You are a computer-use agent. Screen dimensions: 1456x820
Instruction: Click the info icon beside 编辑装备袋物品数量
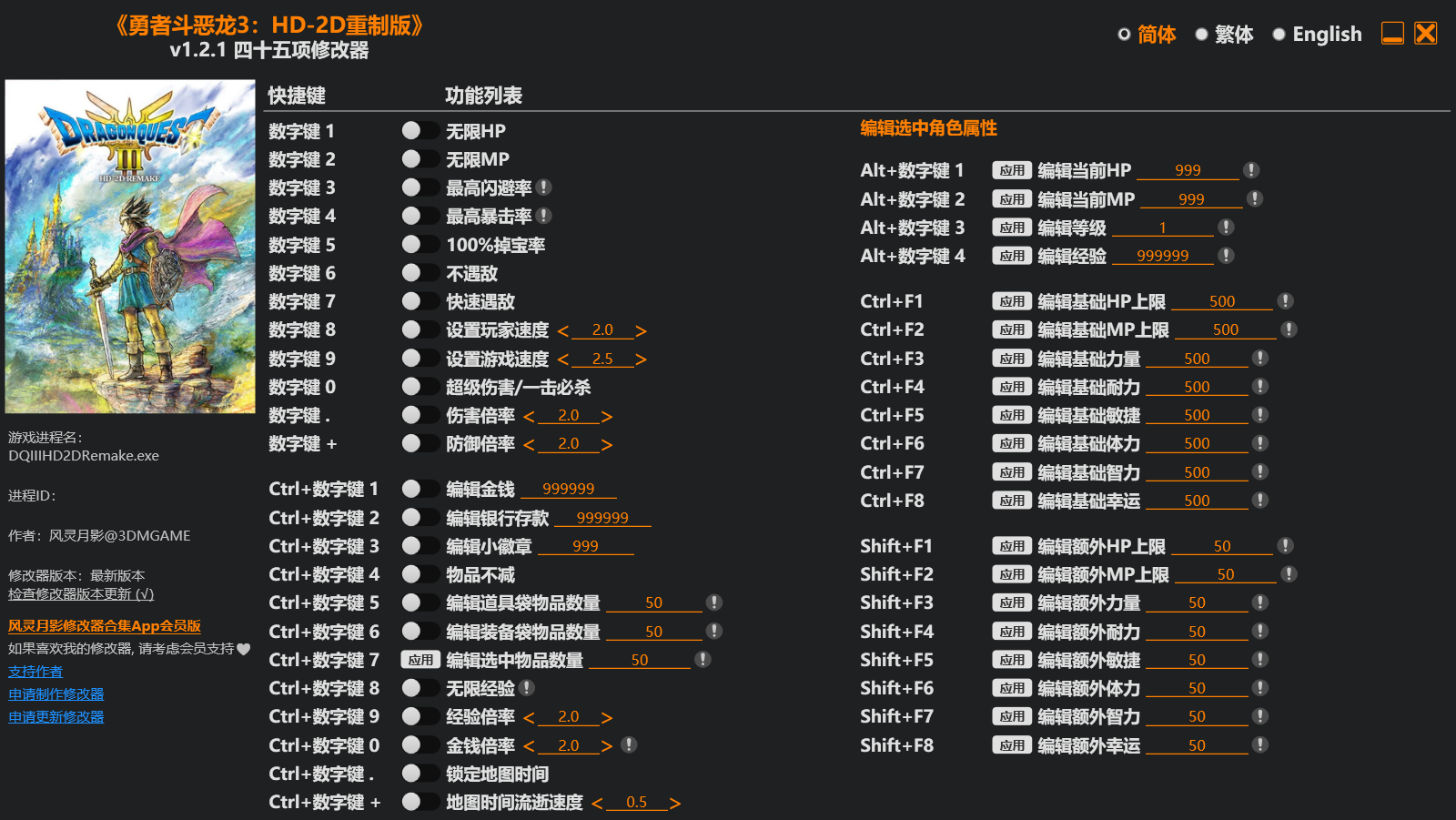714,631
